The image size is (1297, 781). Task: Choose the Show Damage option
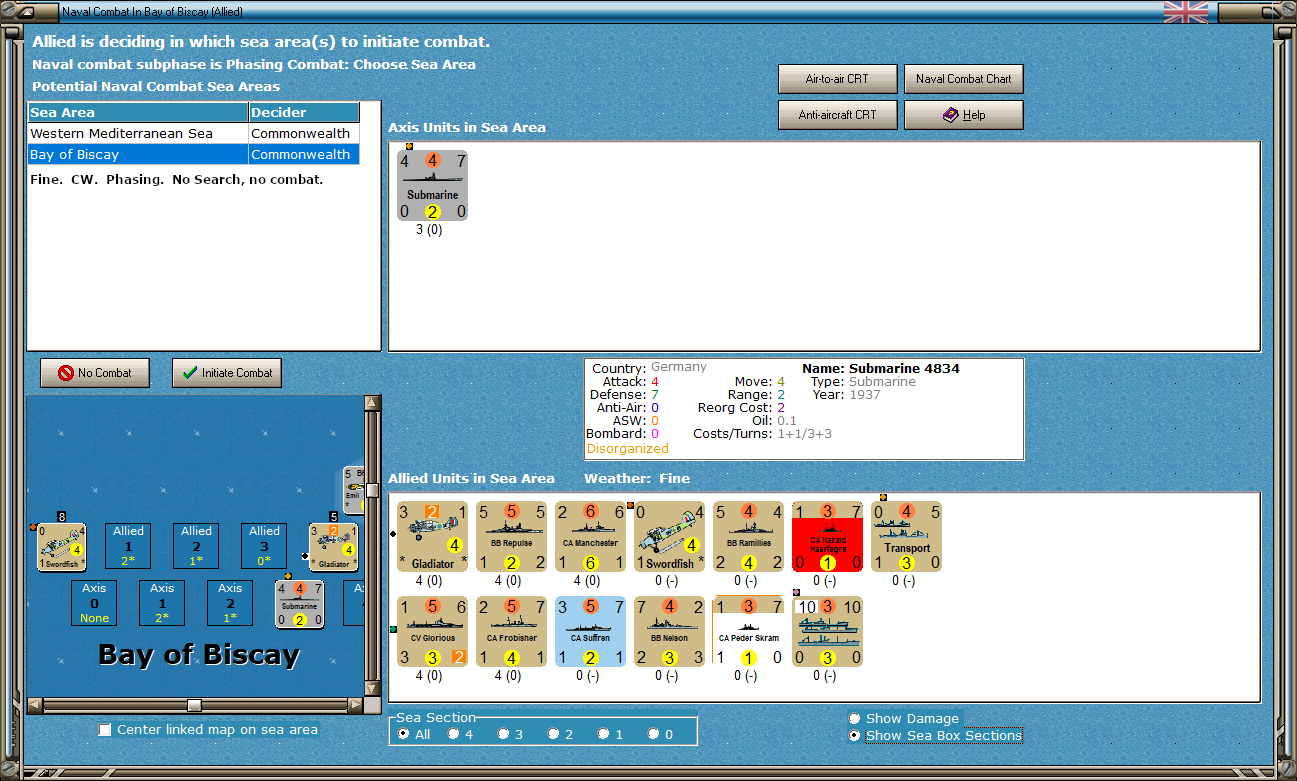click(x=904, y=718)
